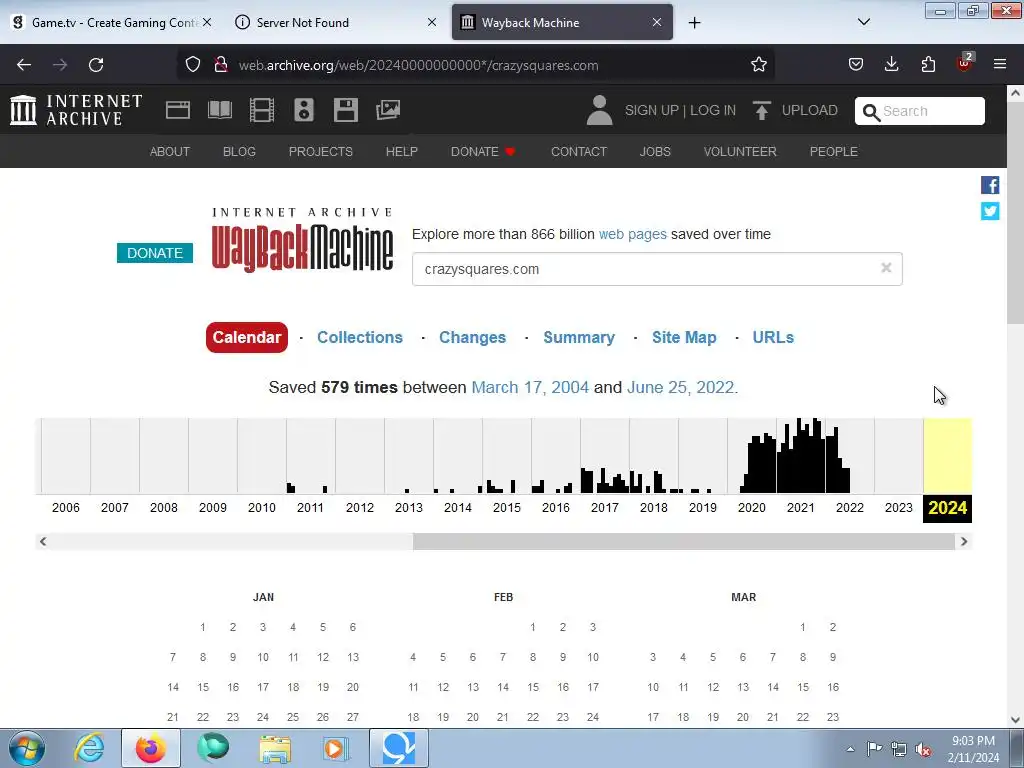Open Firefox Pocket save icon
Image resolution: width=1024 pixels, height=768 pixels.
[x=856, y=65]
